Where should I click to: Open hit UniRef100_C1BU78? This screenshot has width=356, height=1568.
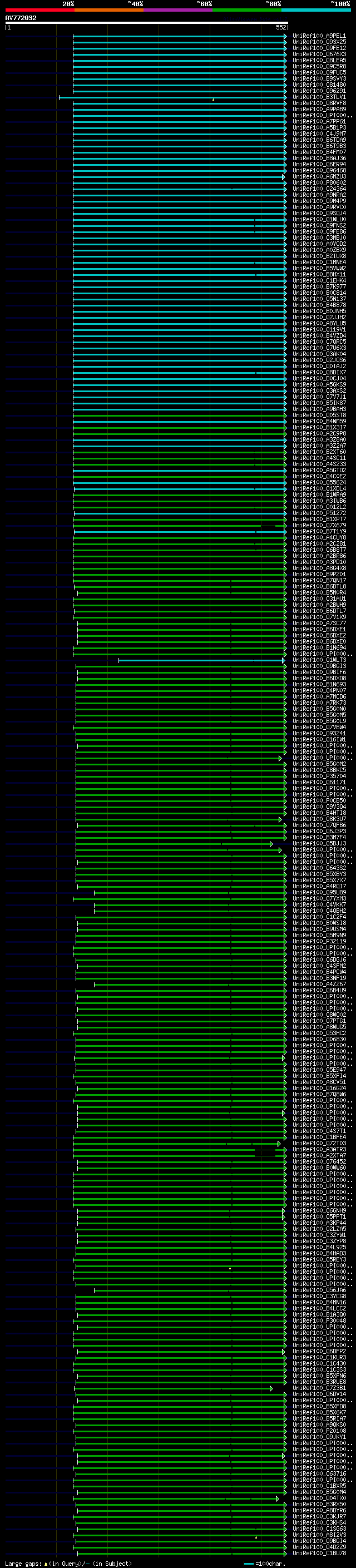tap(319, 1553)
